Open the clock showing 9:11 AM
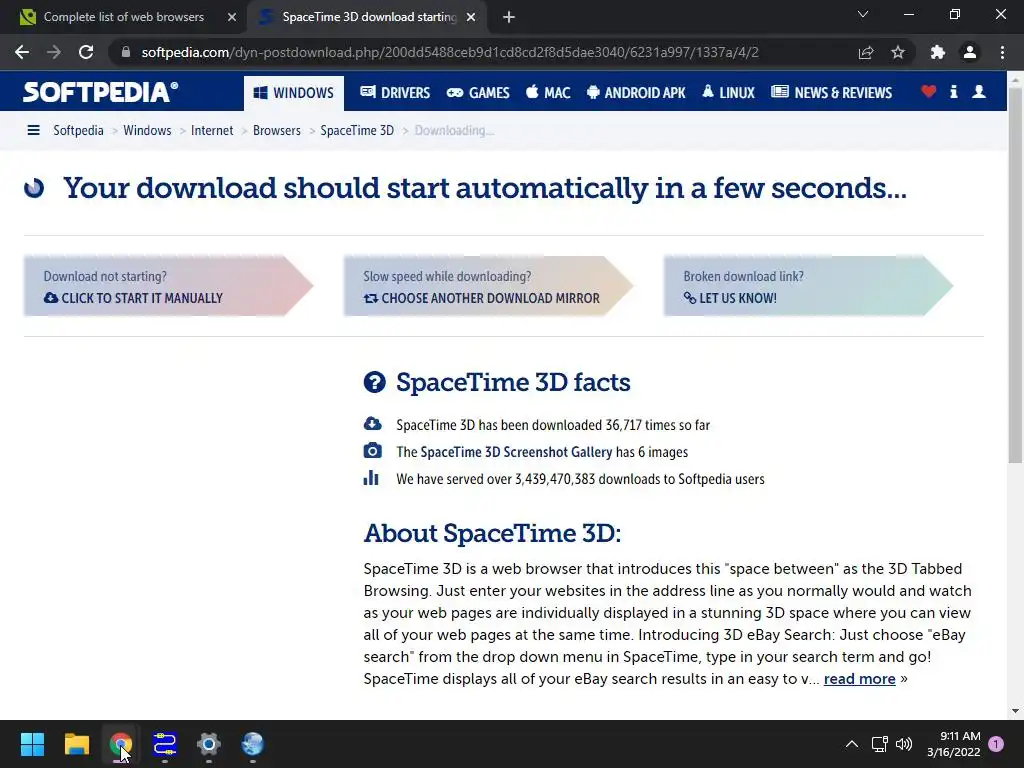1024x768 pixels. 953,744
